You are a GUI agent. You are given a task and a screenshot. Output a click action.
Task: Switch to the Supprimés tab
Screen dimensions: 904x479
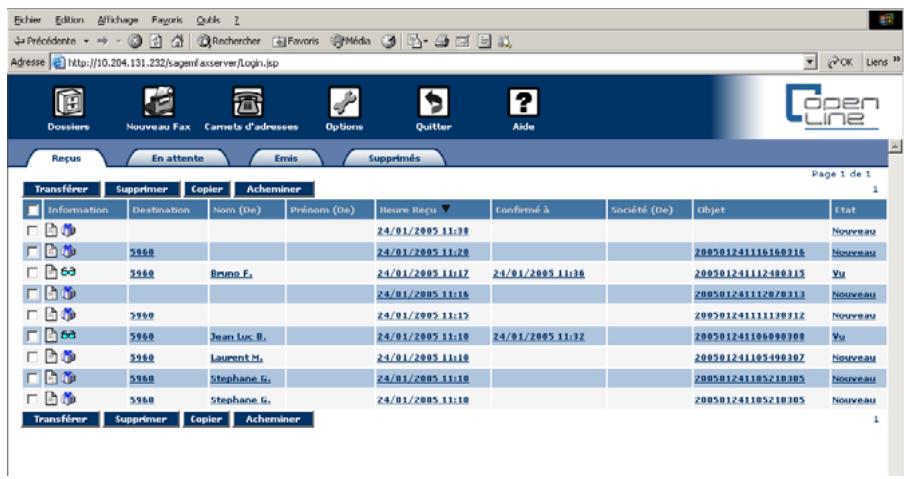(x=394, y=158)
